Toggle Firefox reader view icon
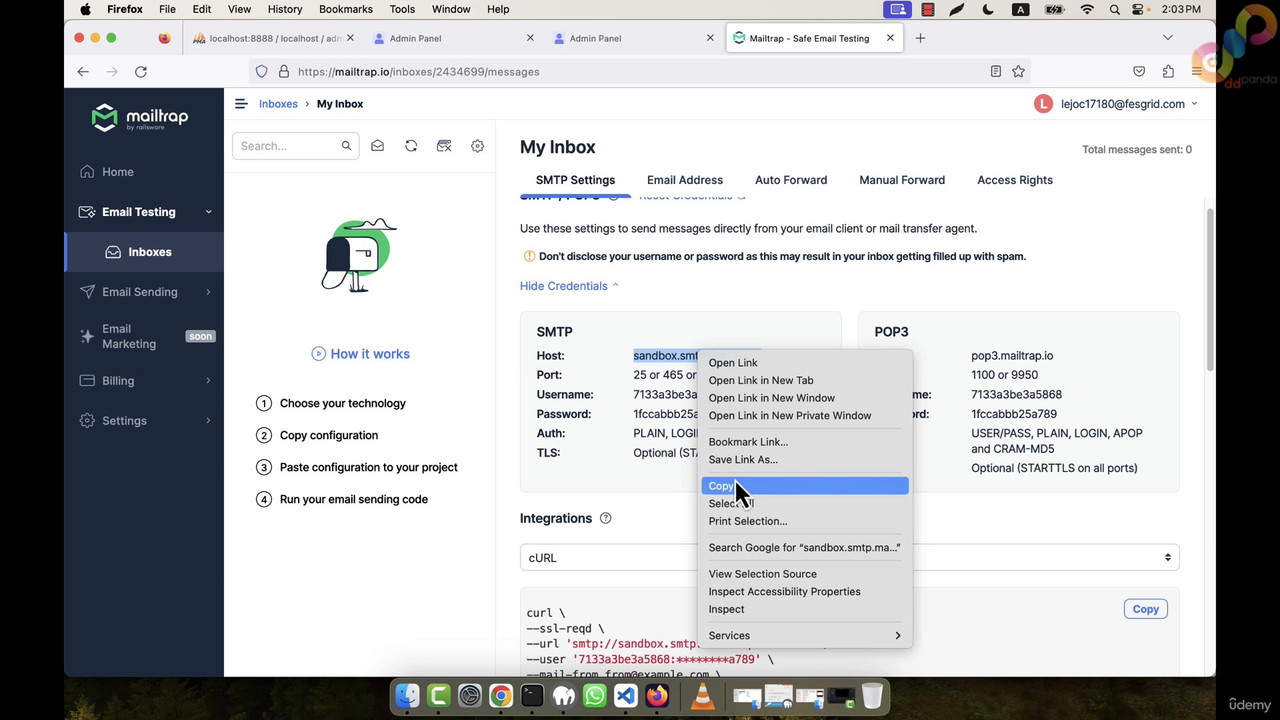Screen dimensions: 1280x720 [x=995, y=72]
